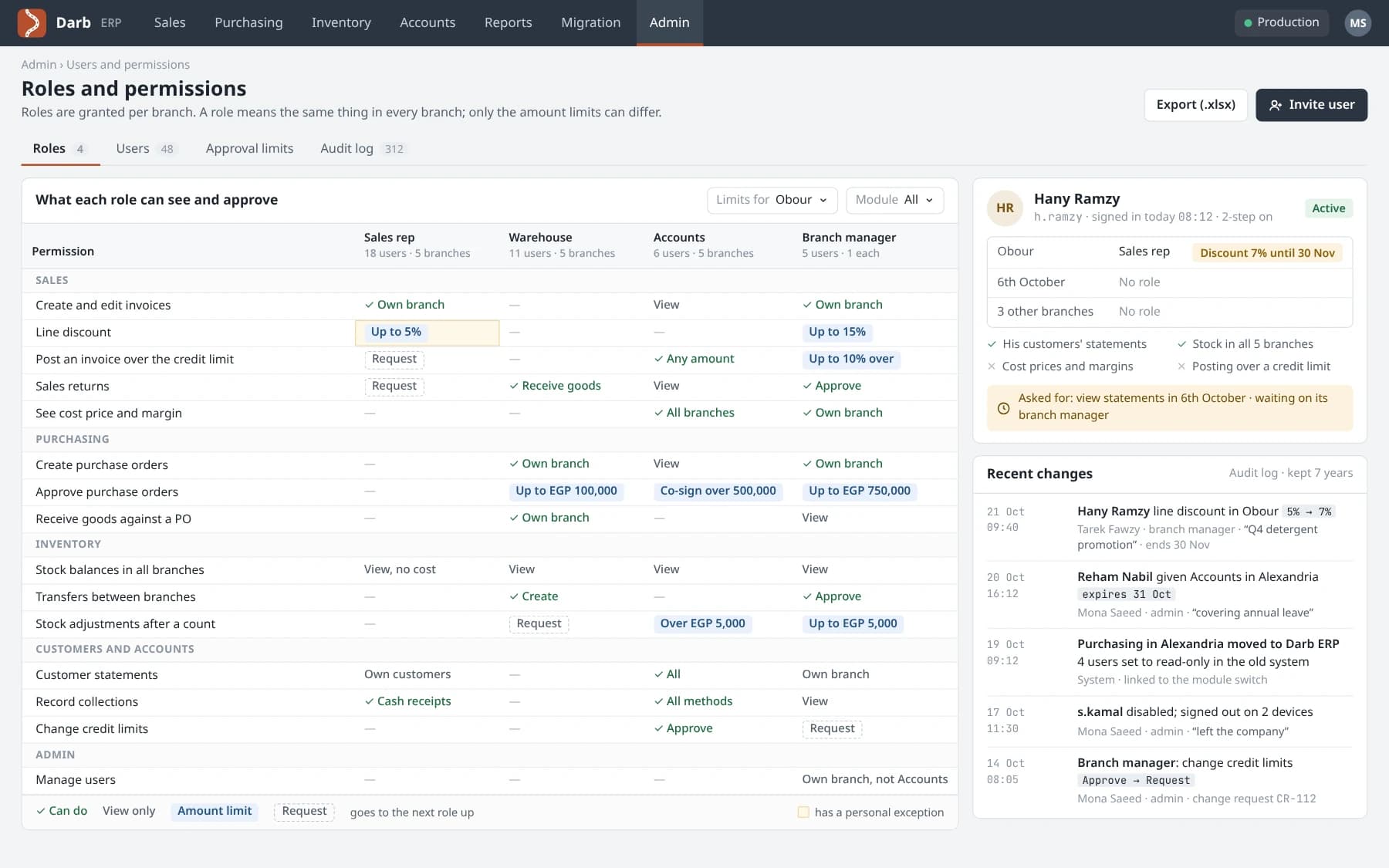Open the Audit log tab
The width and height of the screenshot is (1389, 868).
362,148
